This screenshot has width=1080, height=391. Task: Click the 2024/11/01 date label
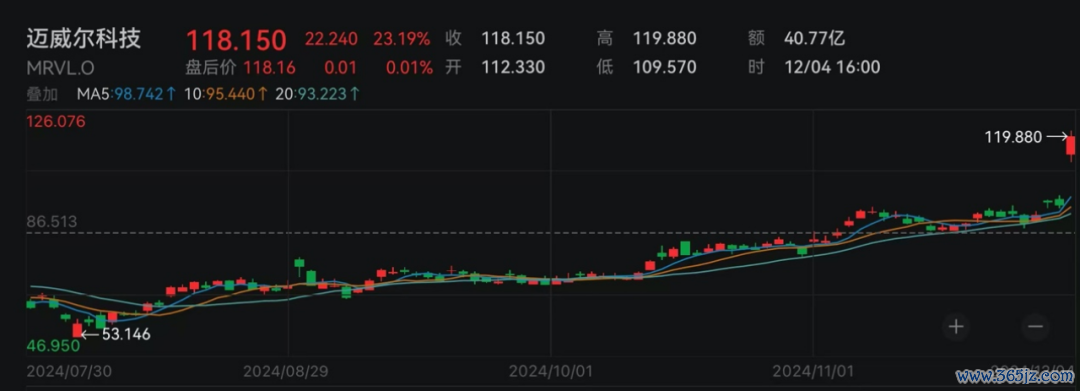[813, 372]
